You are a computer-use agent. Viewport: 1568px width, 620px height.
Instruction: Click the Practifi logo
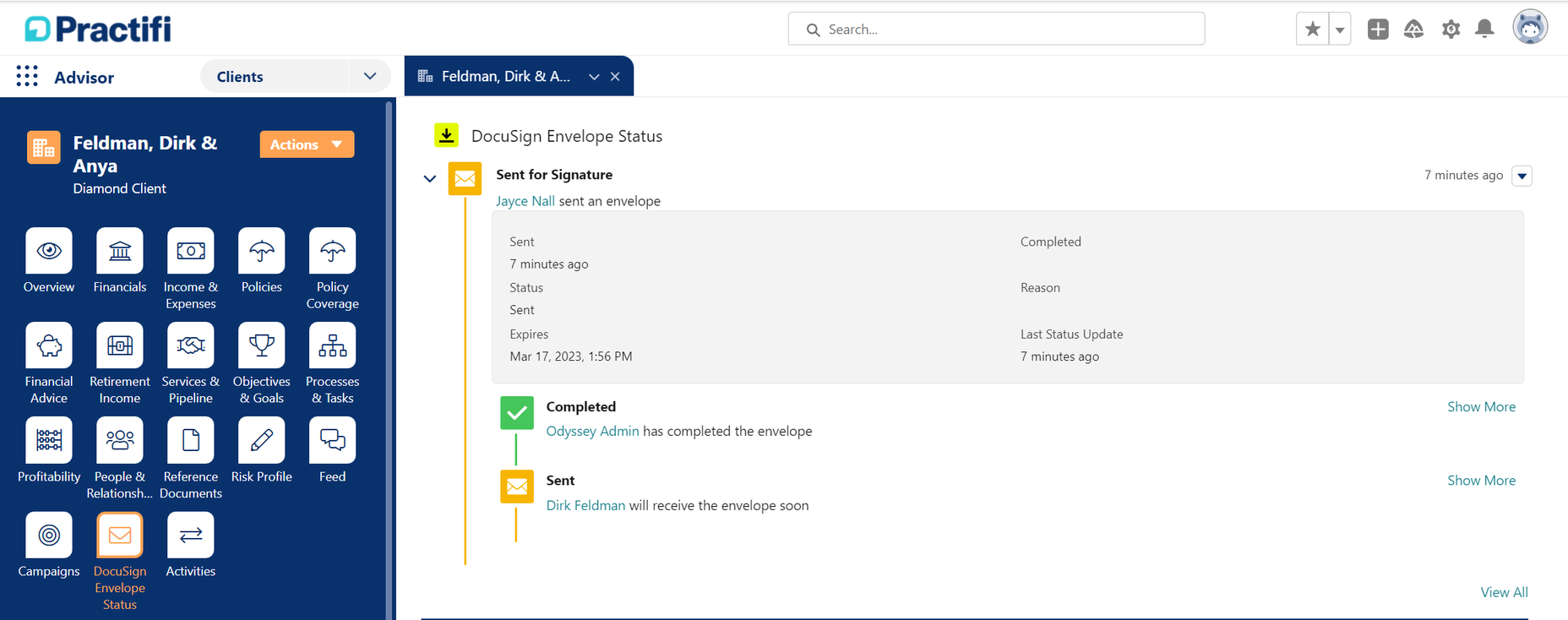(x=98, y=29)
